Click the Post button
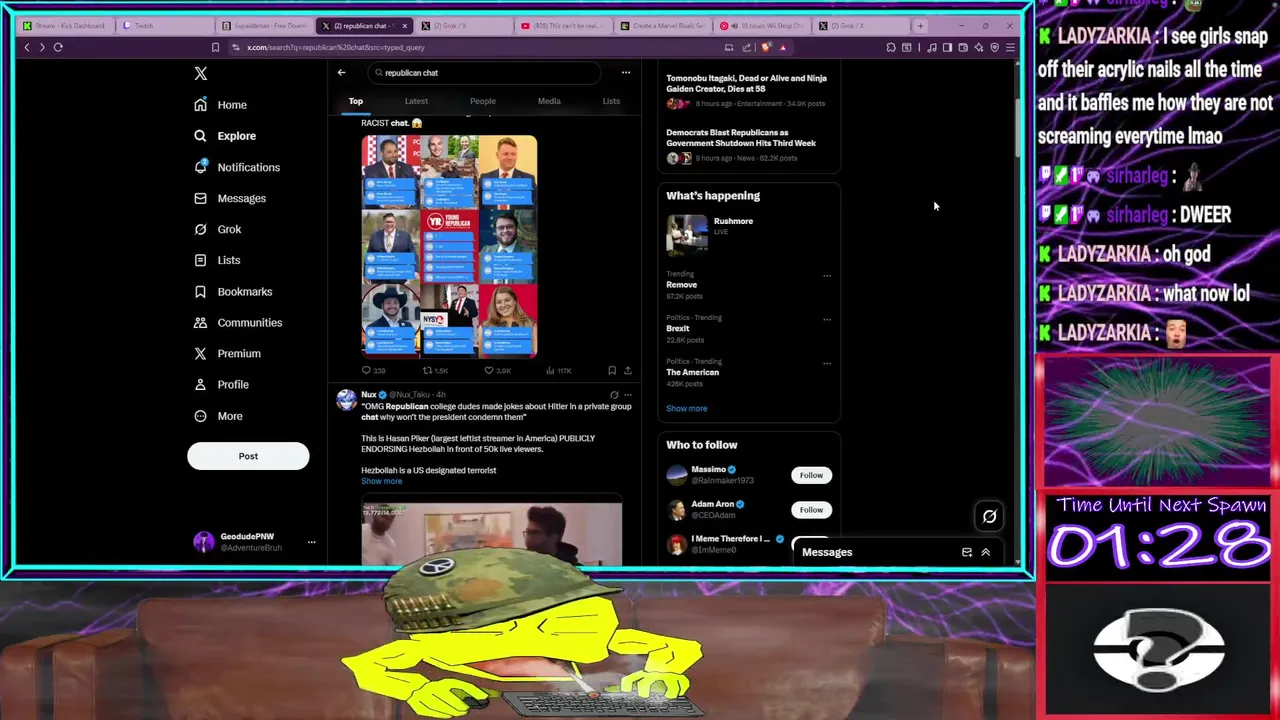1280x720 pixels. point(248,456)
